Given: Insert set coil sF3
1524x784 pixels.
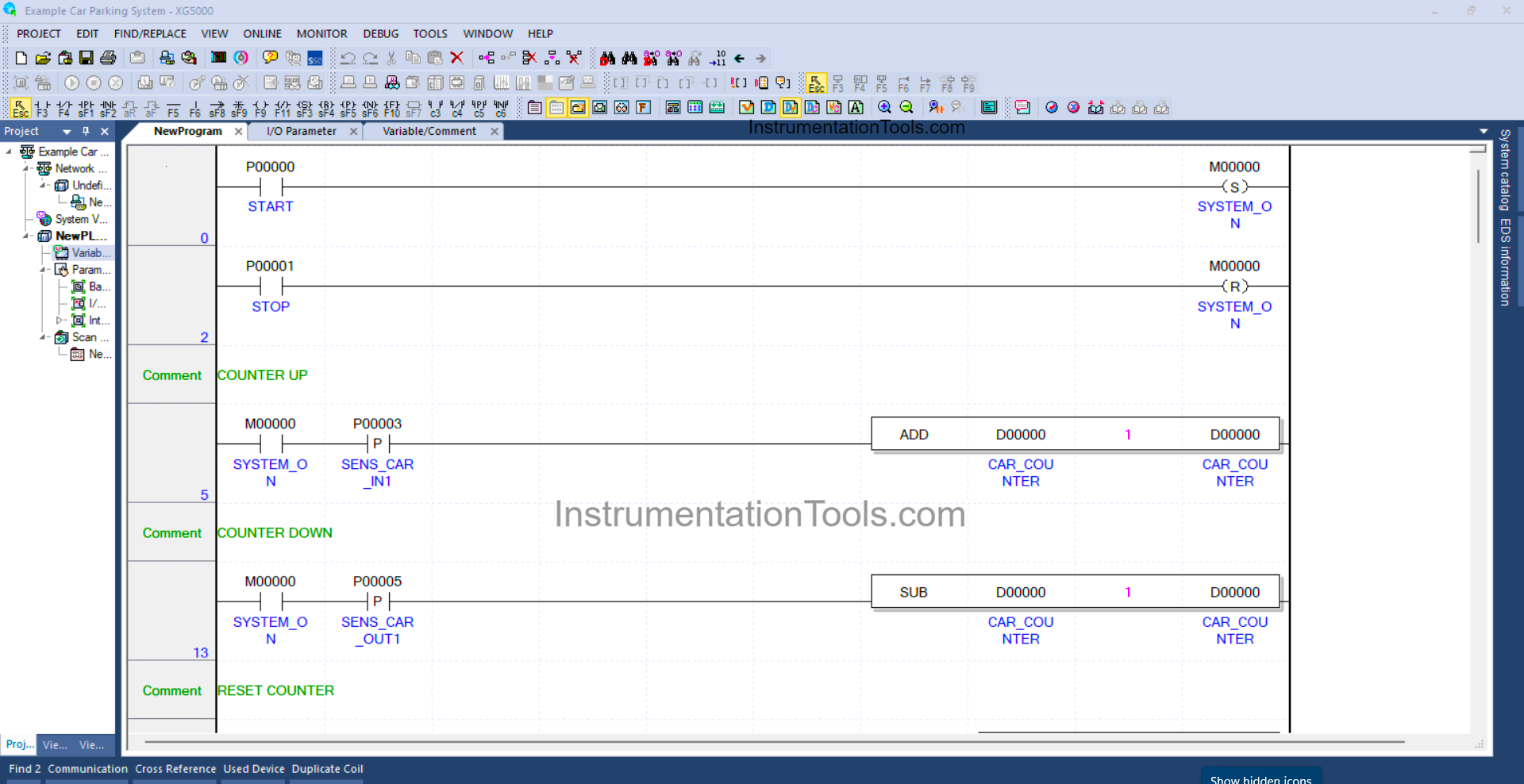Looking at the screenshot, I should [x=304, y=108].
